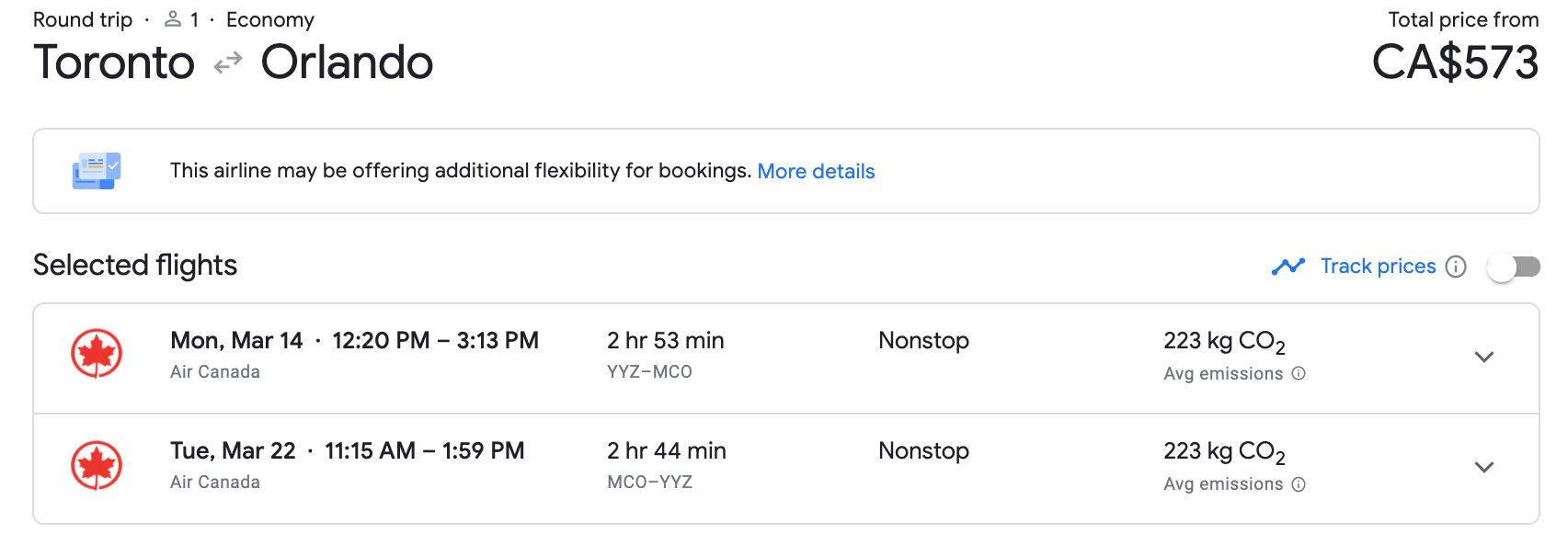The width and height of the screenshot is (1568, 534).
Task: Click the booking flexibility ticket icon
Action: pos(97,171)
